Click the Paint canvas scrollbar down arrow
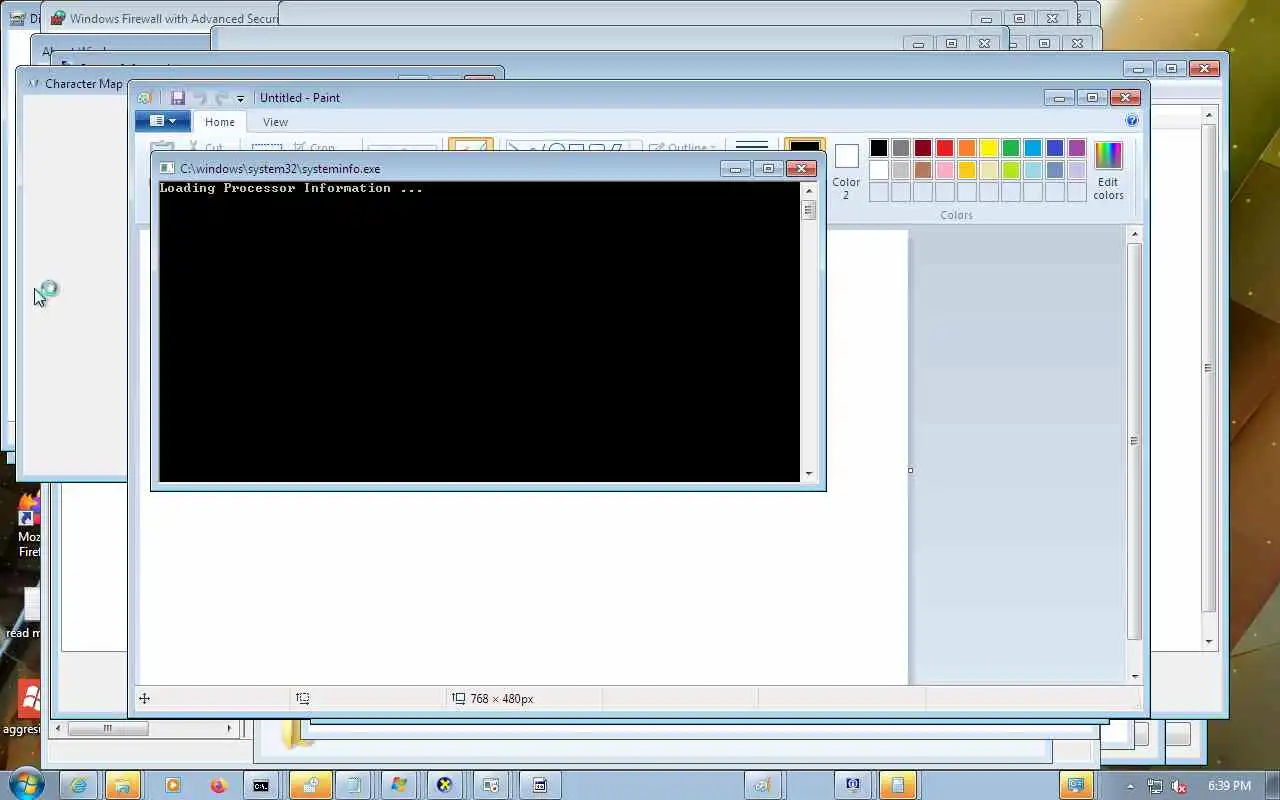The image size is (1280, 800). [1134, 676]
